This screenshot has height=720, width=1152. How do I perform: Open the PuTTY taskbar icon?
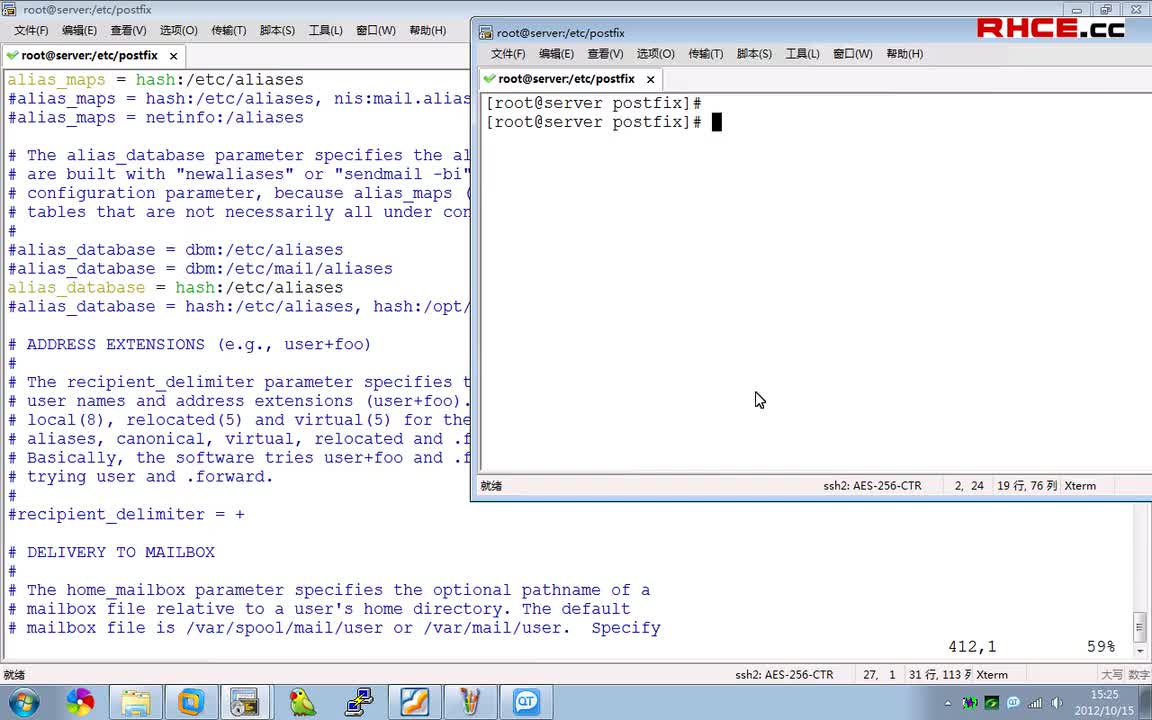point(358,703)
